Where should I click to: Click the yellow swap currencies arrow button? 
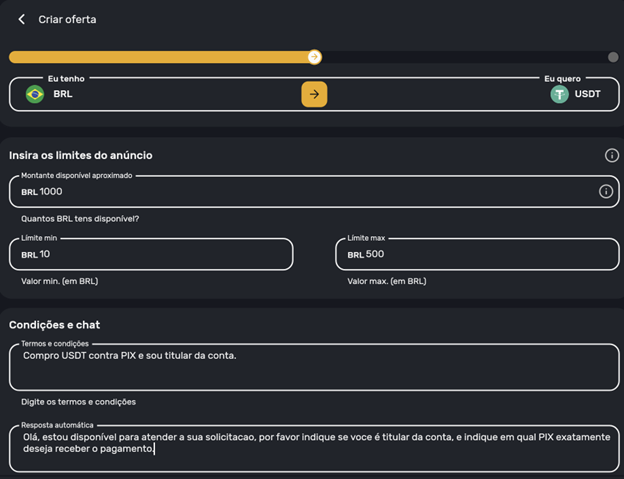[x=314, y=94]
